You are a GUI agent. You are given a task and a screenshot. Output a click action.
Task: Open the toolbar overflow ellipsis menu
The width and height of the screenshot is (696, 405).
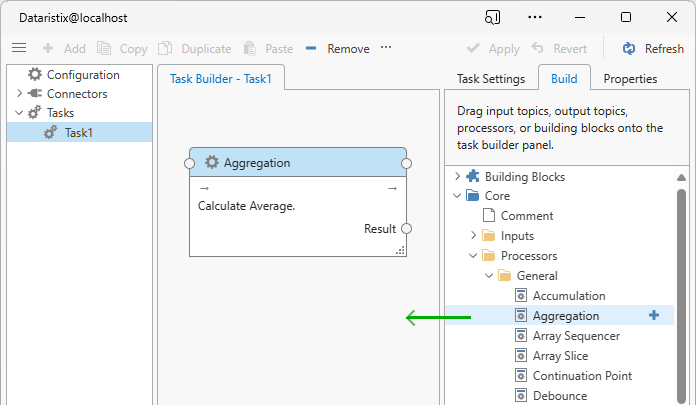coord(386,48)
